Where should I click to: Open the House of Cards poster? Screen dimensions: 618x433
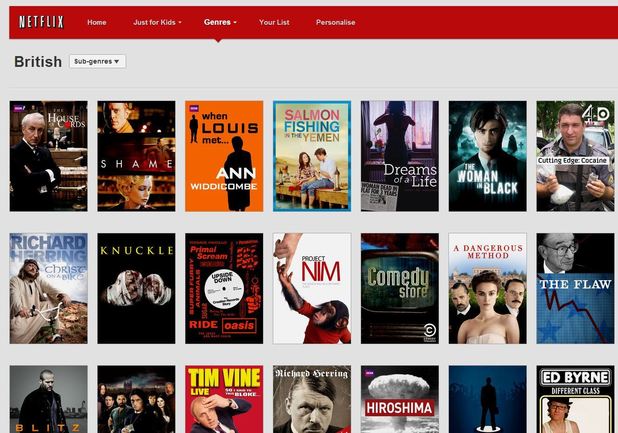(x=48, y=156)
